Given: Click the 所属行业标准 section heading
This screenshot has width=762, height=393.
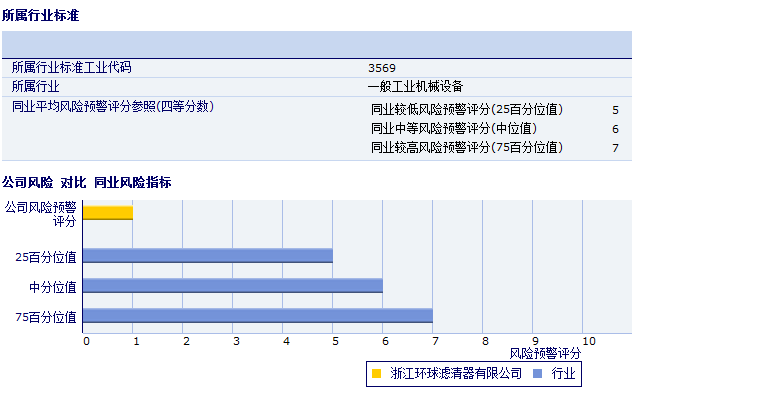Looking at the screenshot, I should click(40, 16).
